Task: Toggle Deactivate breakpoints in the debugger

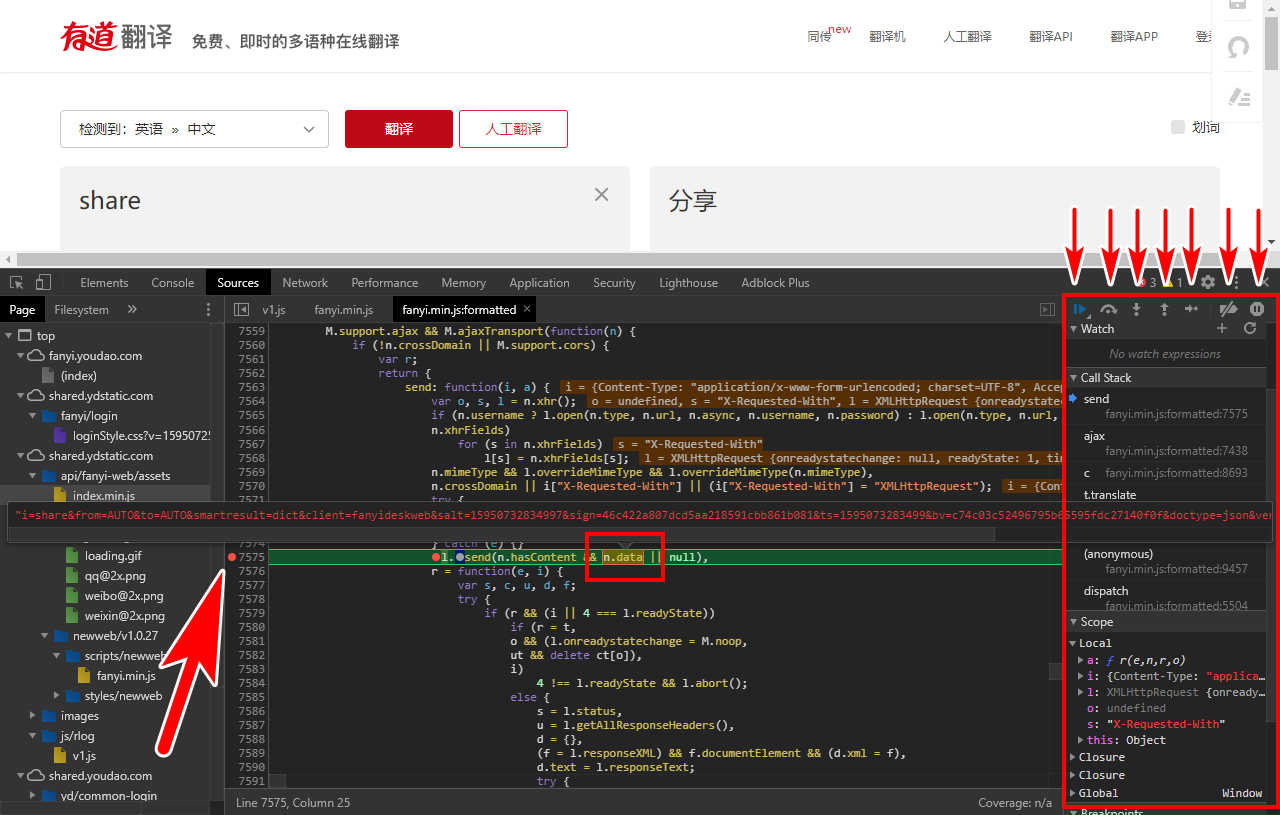Action: (1229, 309)
